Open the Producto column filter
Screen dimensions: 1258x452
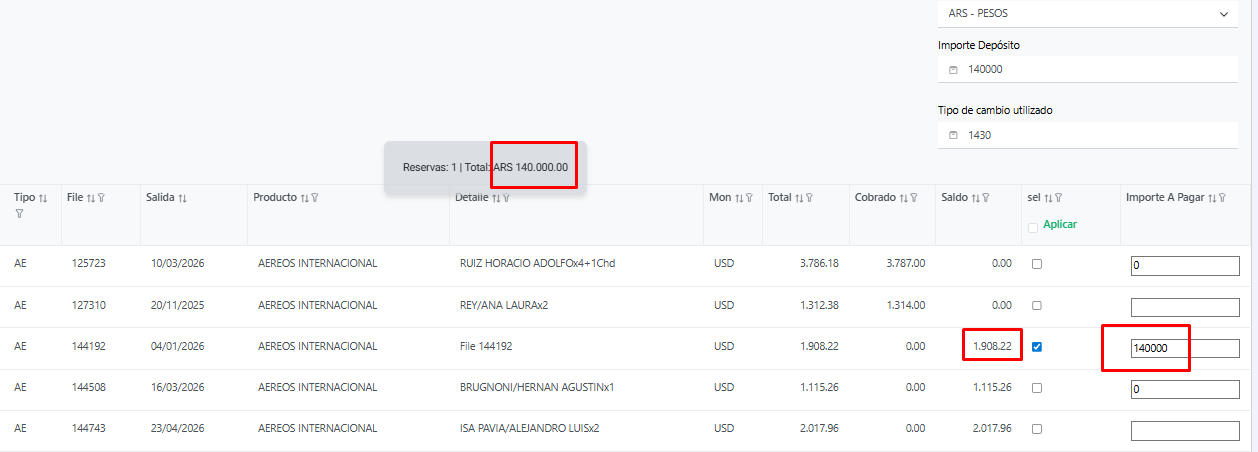coord(315,198)
